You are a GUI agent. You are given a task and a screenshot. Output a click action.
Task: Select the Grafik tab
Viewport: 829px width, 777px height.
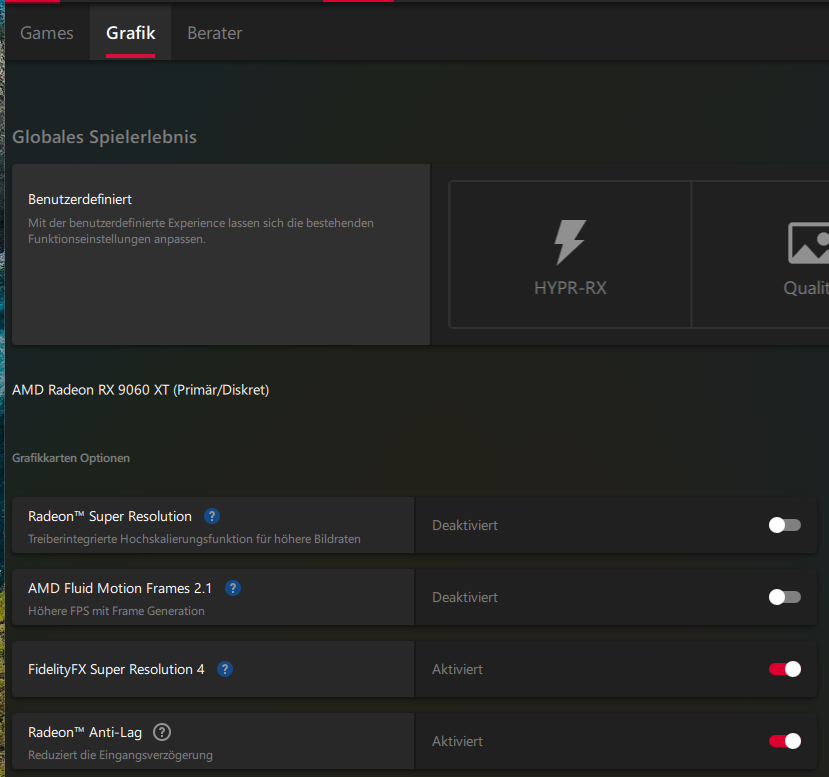130,33
